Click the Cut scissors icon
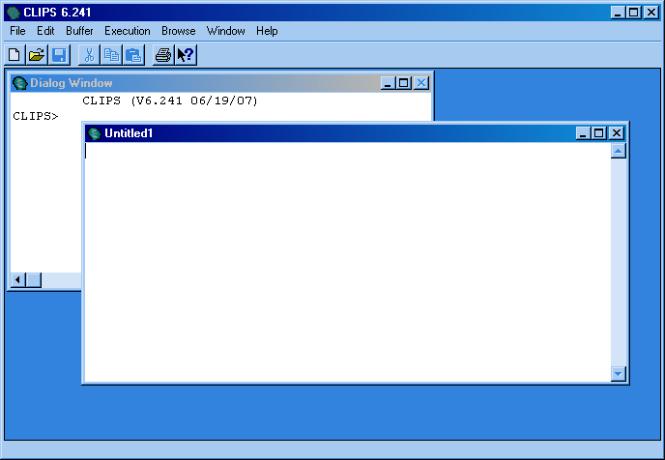The width and height of the screenshot is (665, 460). pos(89,55)
